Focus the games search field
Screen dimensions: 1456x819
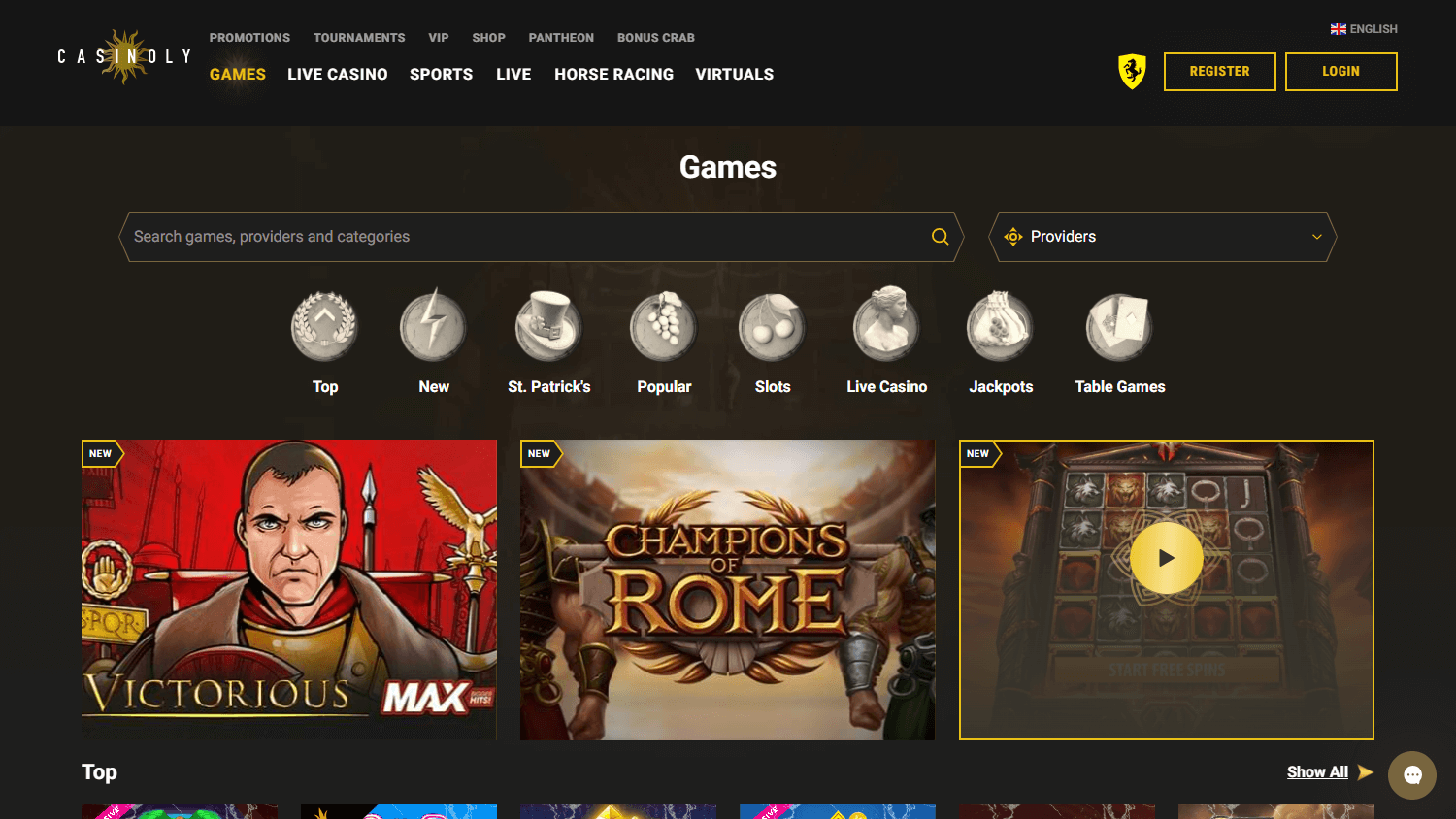(529, 237)
